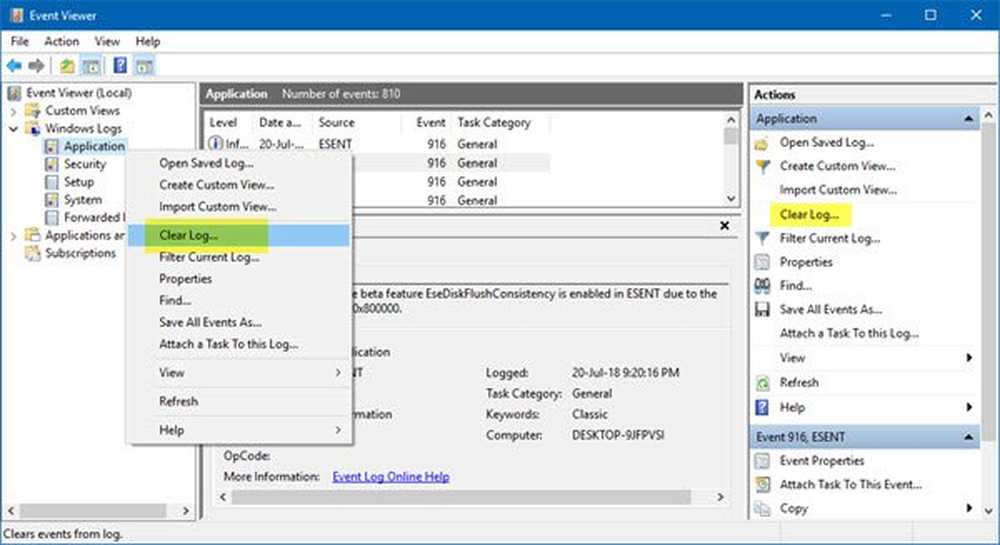Collapse the Application section in Actions pane
This screenshot has height=545, width=1000.
(x=969, y=119)
